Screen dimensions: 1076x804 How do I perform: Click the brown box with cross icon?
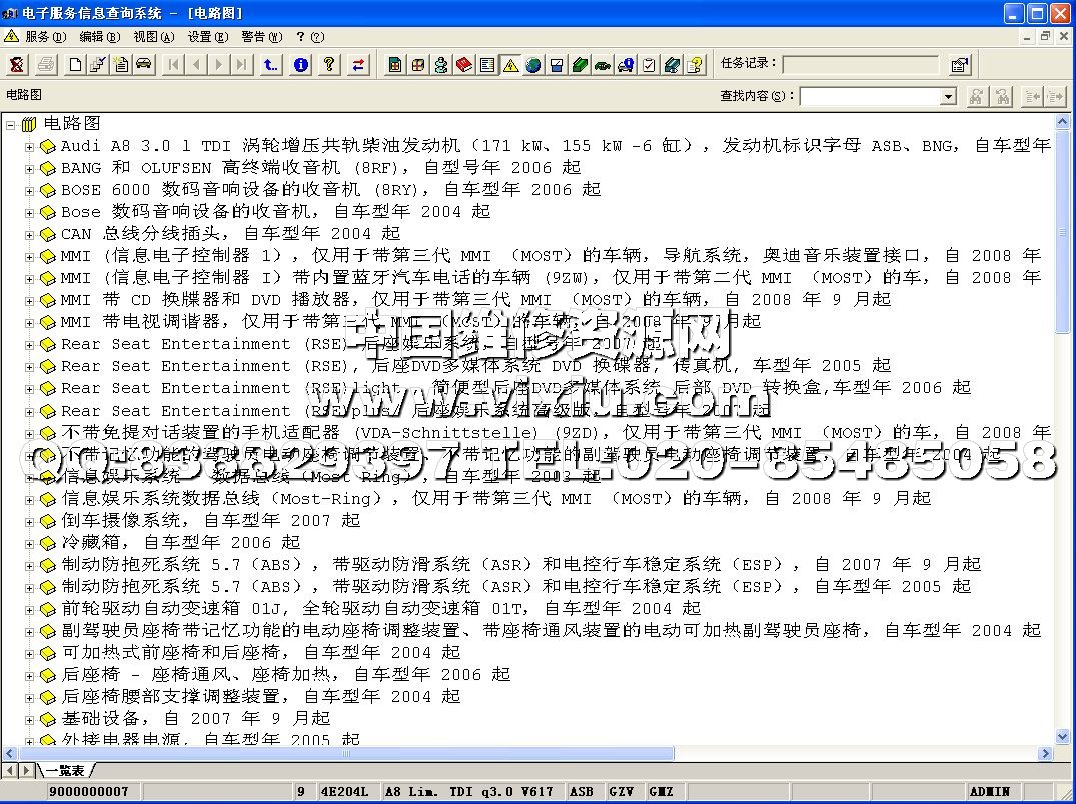tap(418, 65)
